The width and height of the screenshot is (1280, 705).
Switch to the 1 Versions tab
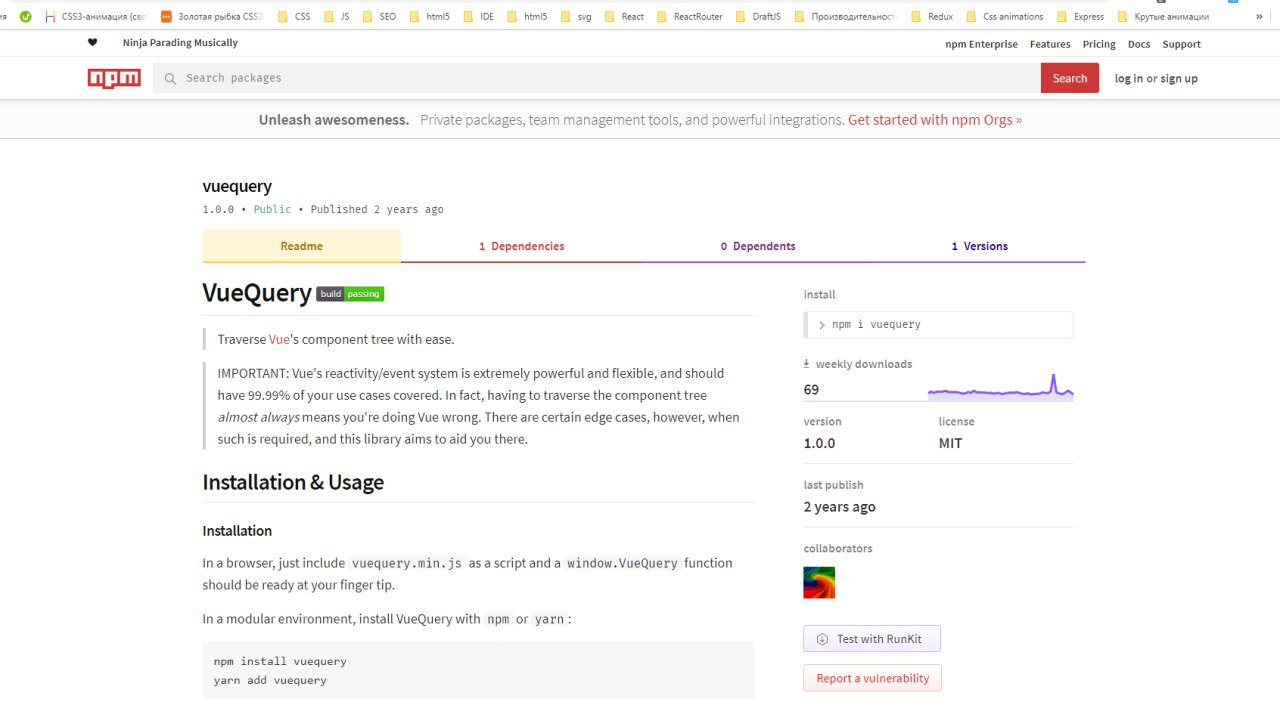tap(979, 246)
